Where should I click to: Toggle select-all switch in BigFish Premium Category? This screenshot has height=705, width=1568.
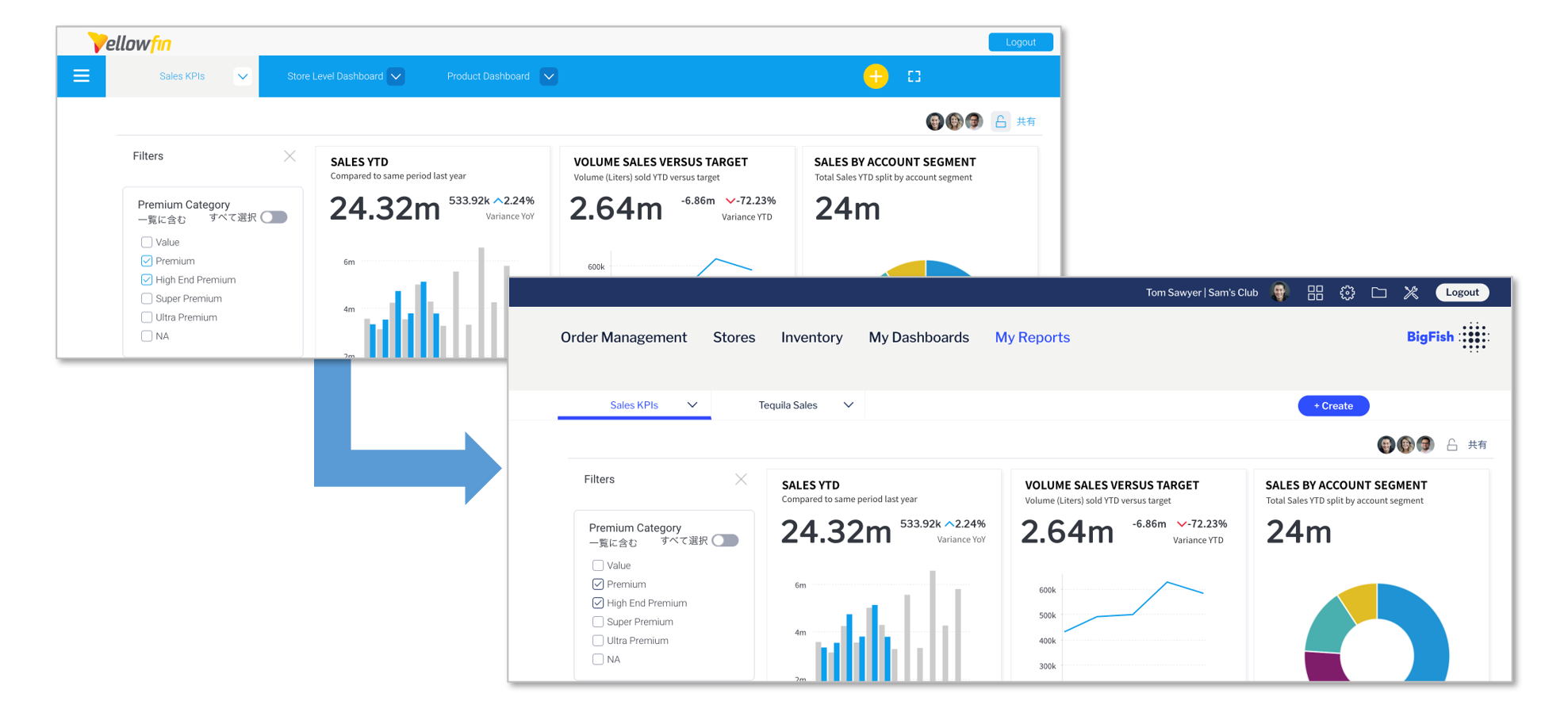tap(725, 541)
